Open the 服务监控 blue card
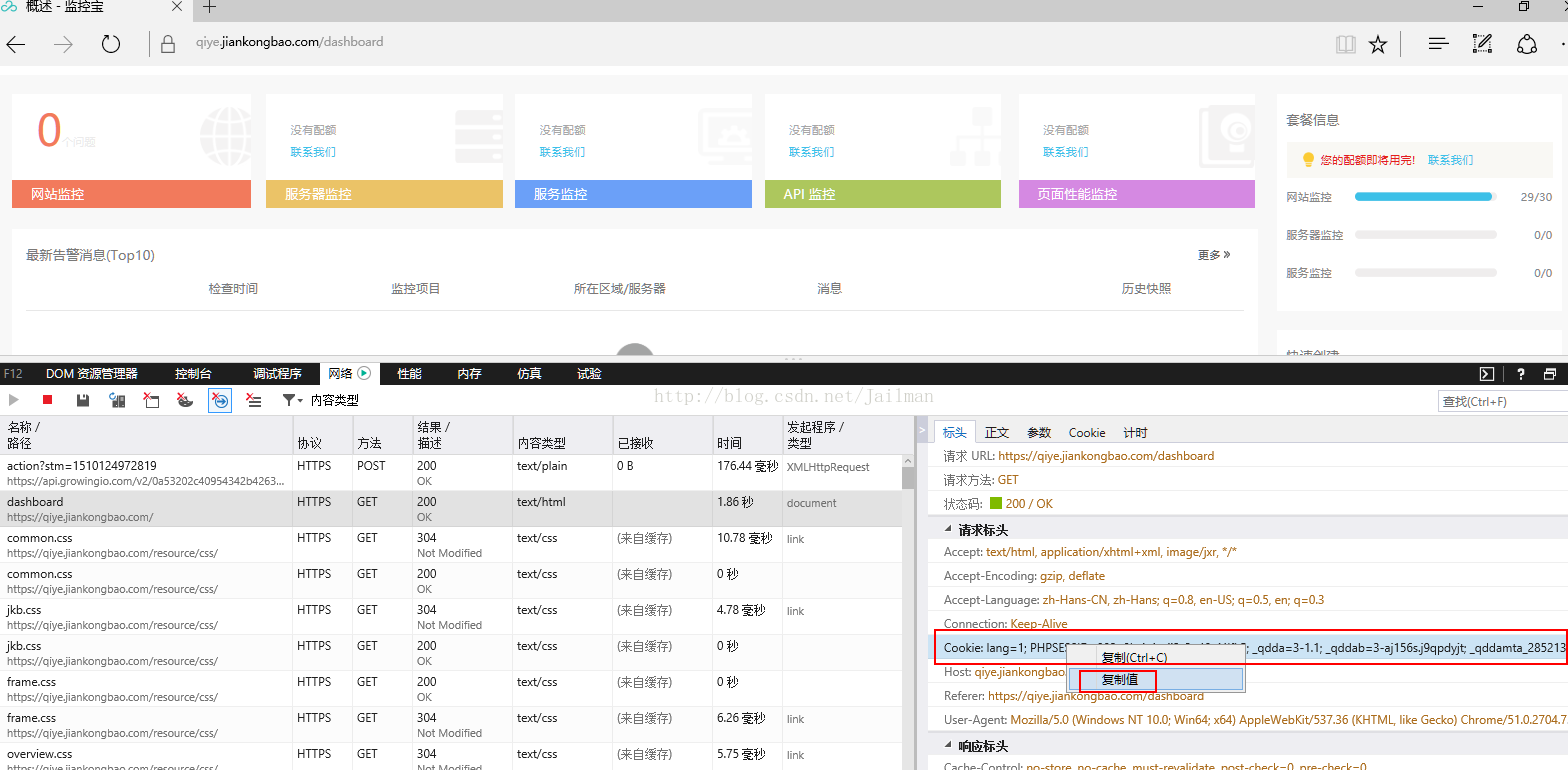Viewport: 1568px width, 770px height. [x=633, y=151]
